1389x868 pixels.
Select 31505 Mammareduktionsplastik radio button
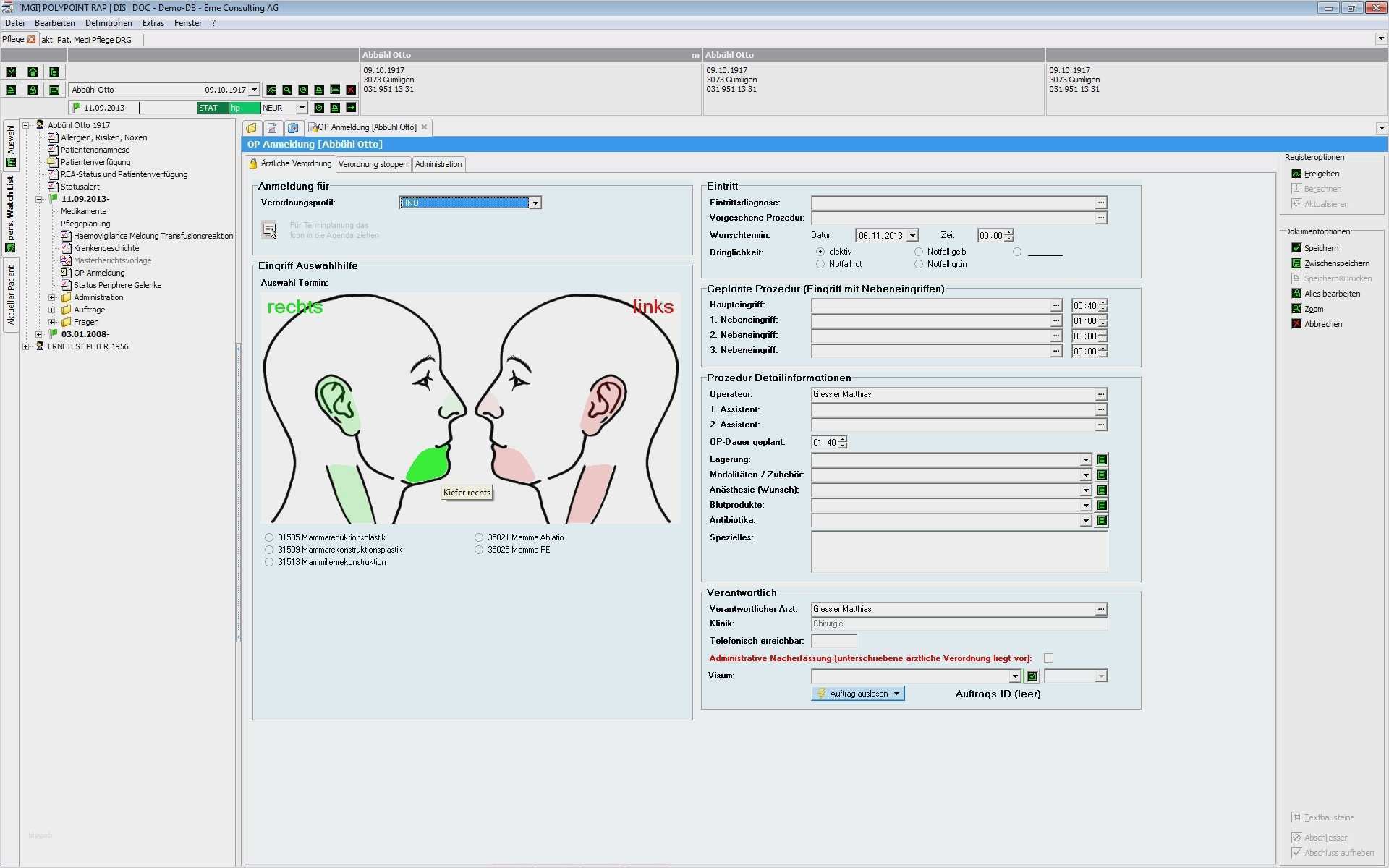269,537
